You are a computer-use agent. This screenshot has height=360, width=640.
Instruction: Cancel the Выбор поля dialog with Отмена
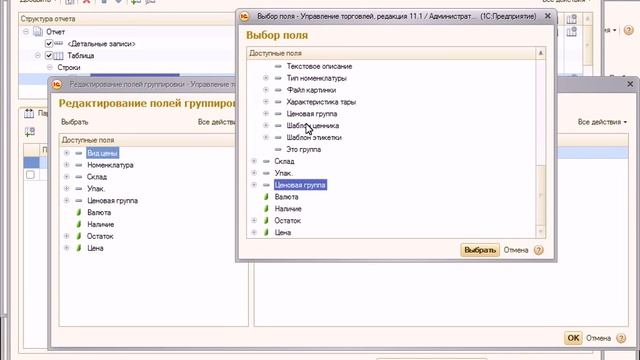tap(516, 250)
